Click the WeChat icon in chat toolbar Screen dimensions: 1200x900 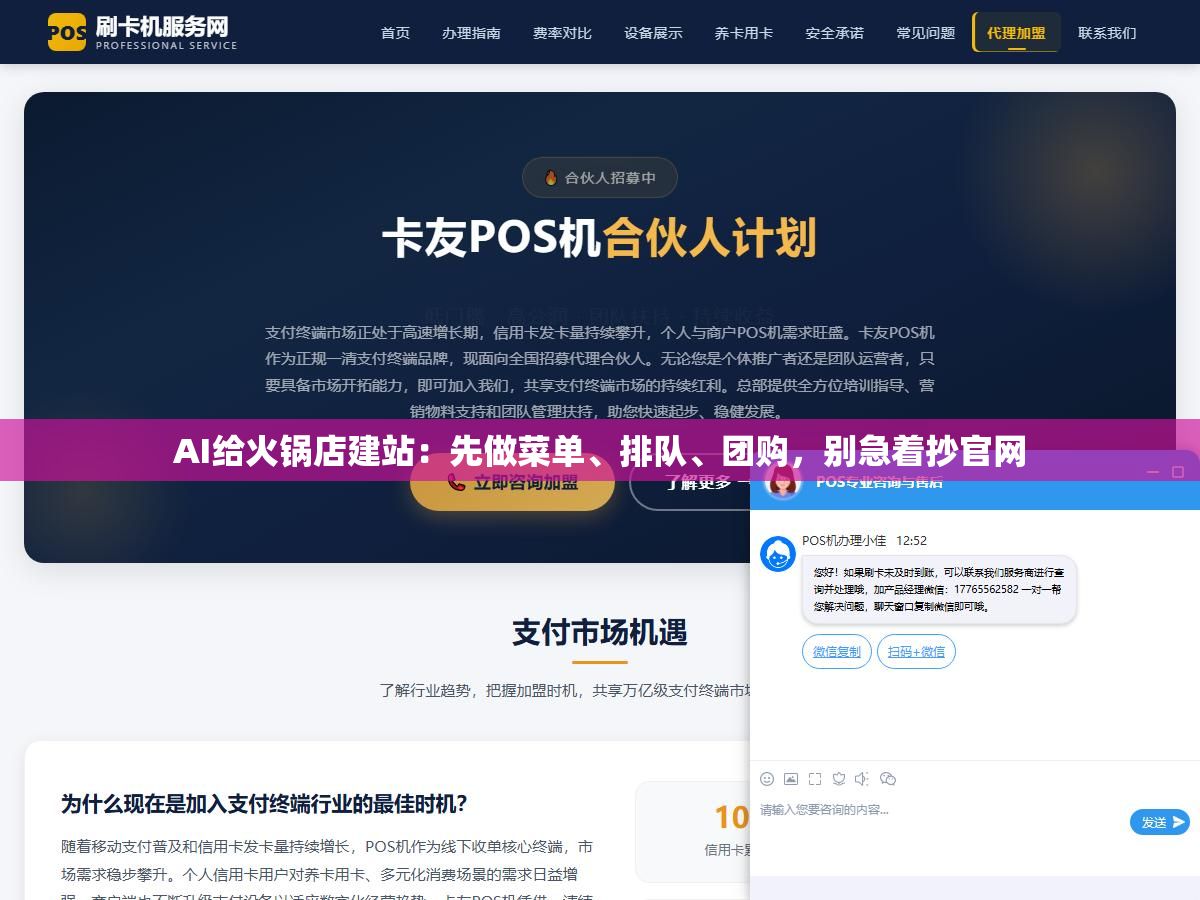887,779
